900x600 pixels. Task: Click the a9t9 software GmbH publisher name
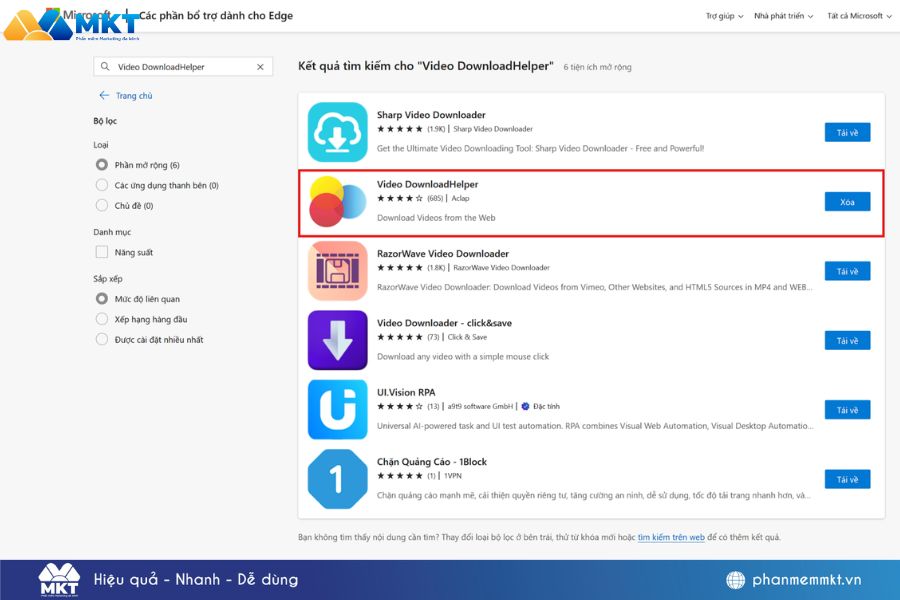tap(480, 407)
